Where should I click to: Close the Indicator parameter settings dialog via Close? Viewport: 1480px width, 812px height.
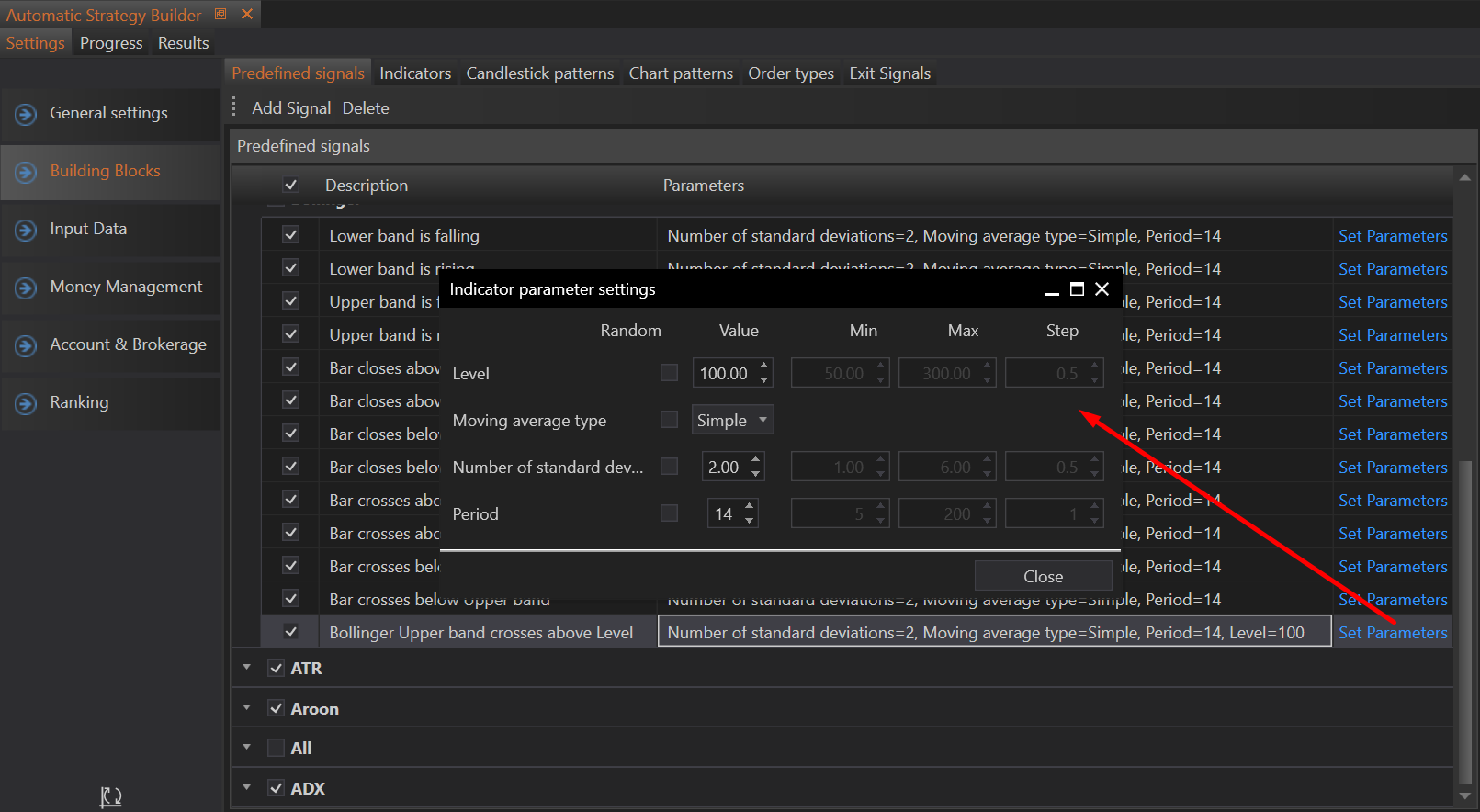(x=1043, y=576)
